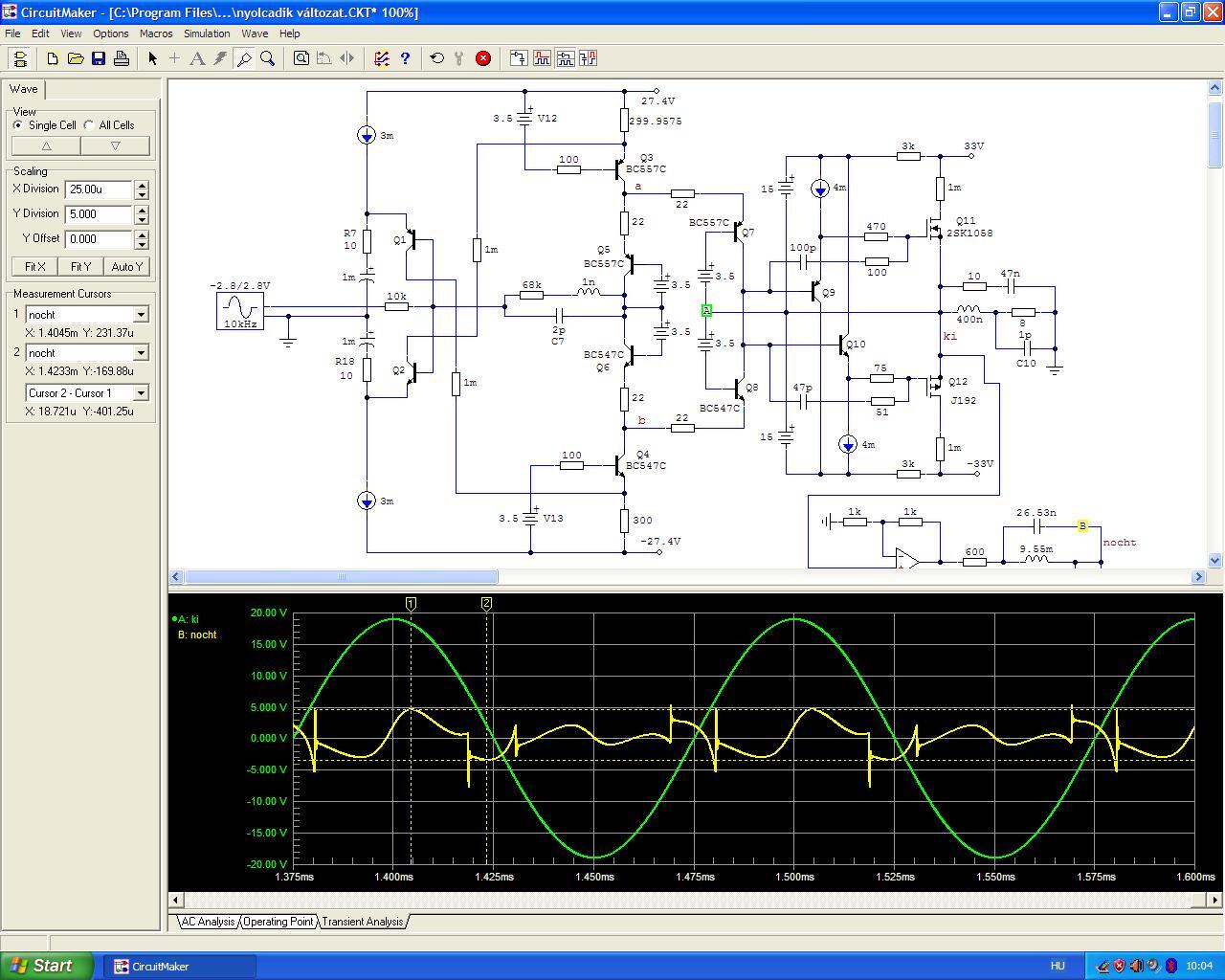The width and height of the screenshot is (1225, 980).
Task: Switch to the AC Analysis tab
Action: click(x=208, y=922)
